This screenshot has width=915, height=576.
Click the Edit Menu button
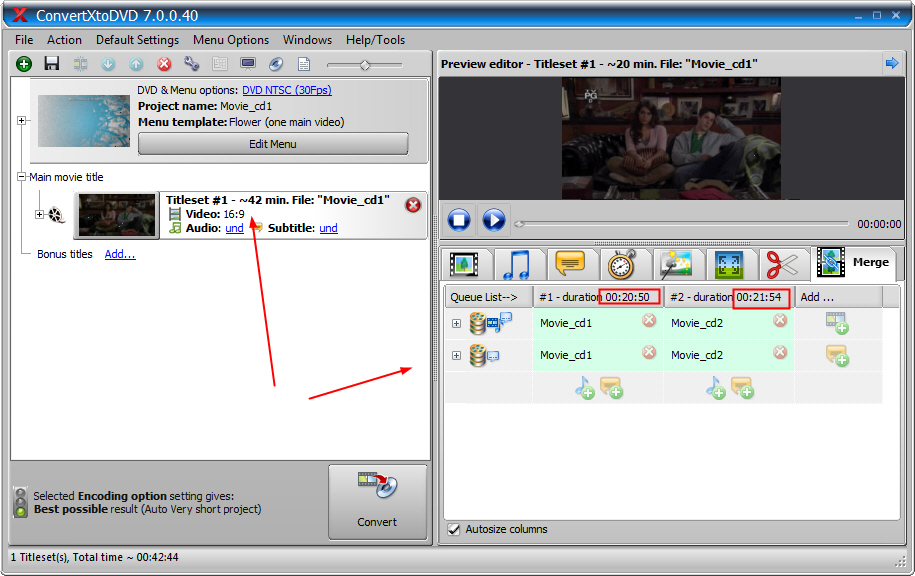point(273,144)
